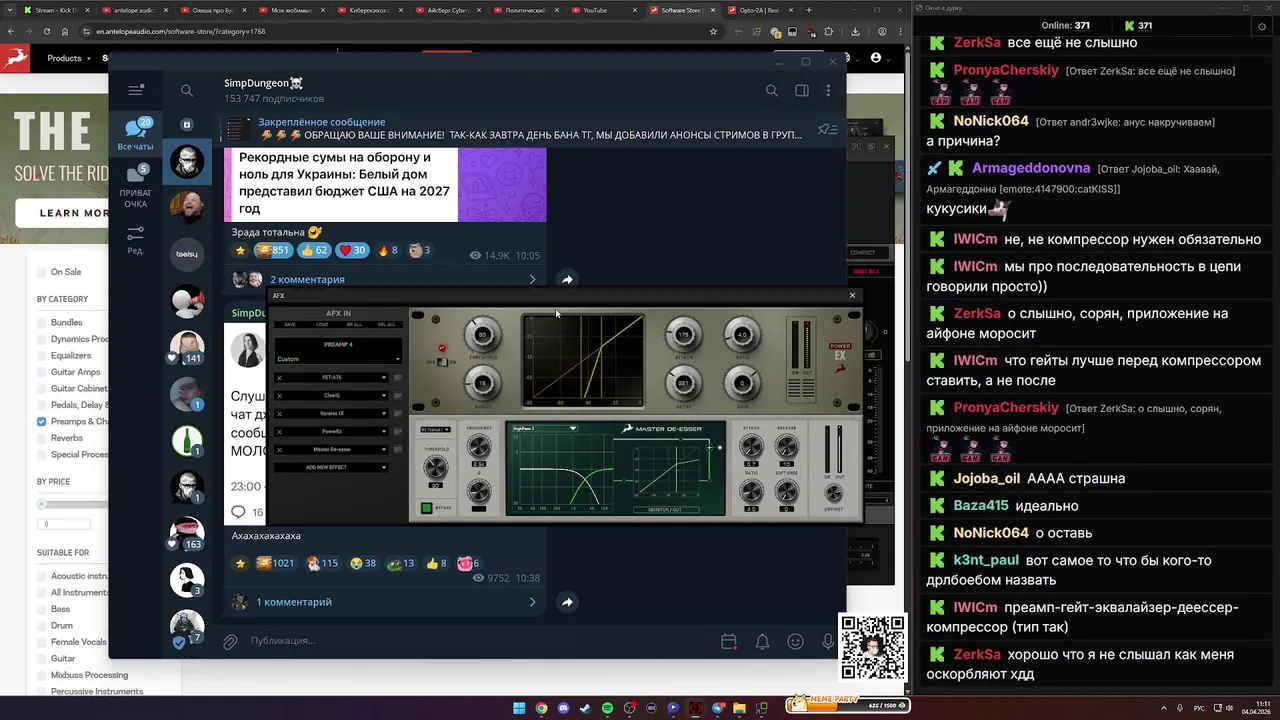Open the ClearQ effect slot dropdown
This screenshot has width=1280, height=720.
point(331,396)
